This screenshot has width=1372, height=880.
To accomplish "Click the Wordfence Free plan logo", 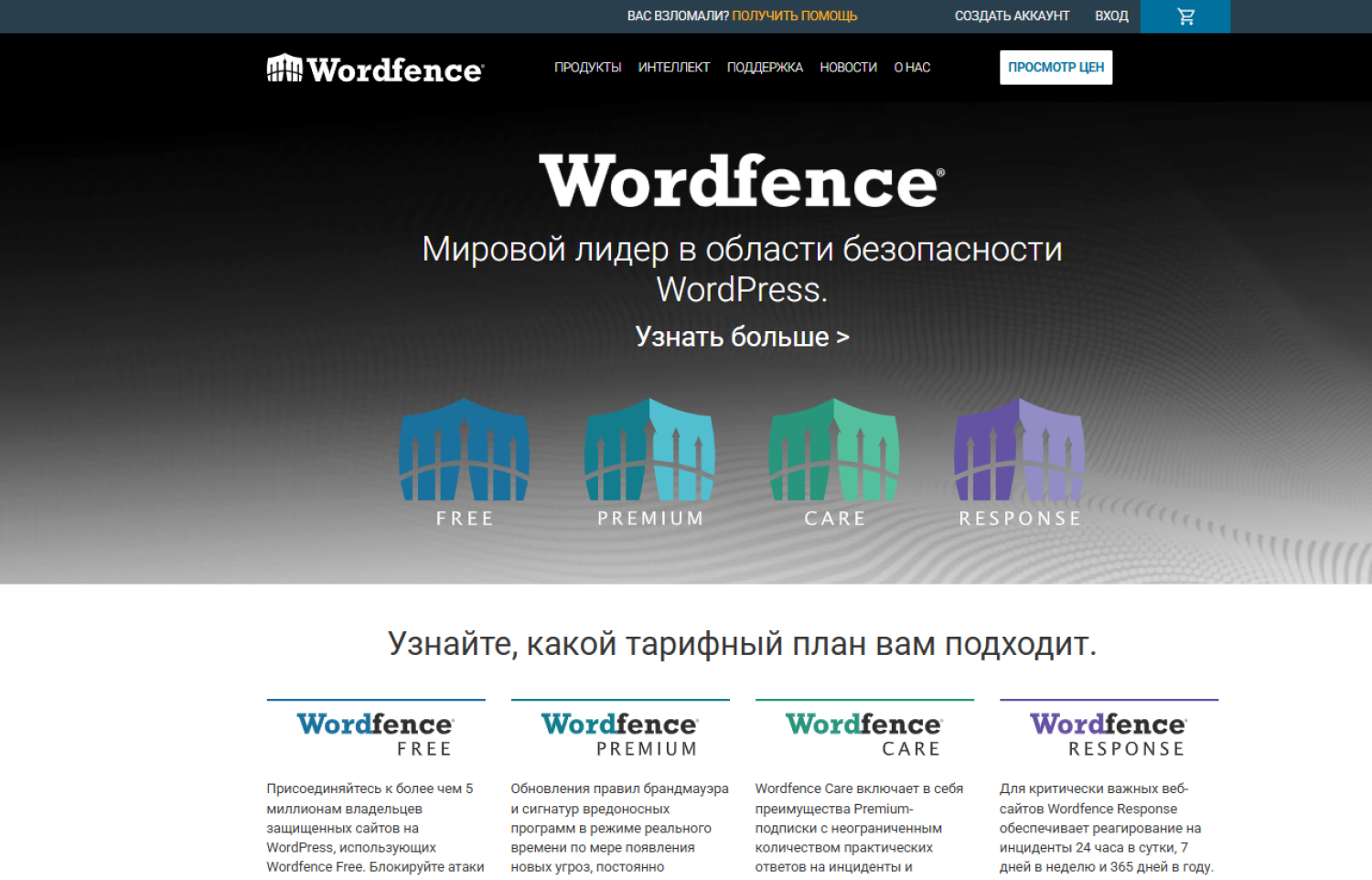I will pyautogui.click(x=376, y=735).
